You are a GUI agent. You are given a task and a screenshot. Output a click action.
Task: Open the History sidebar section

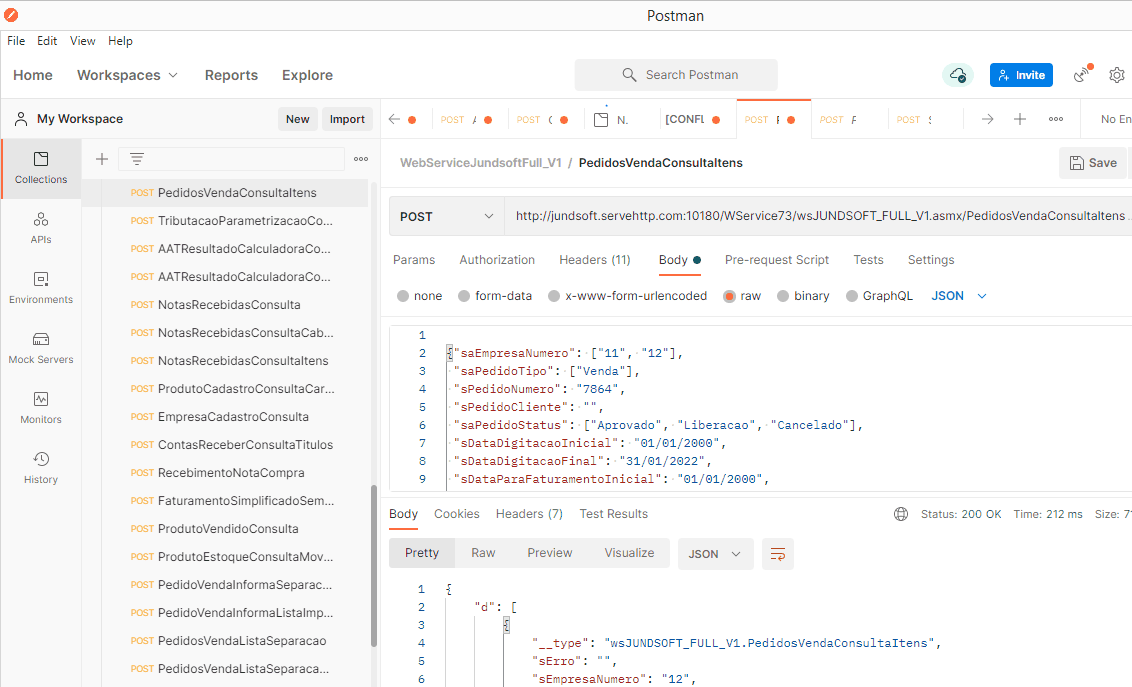click(x=41, y=468)
